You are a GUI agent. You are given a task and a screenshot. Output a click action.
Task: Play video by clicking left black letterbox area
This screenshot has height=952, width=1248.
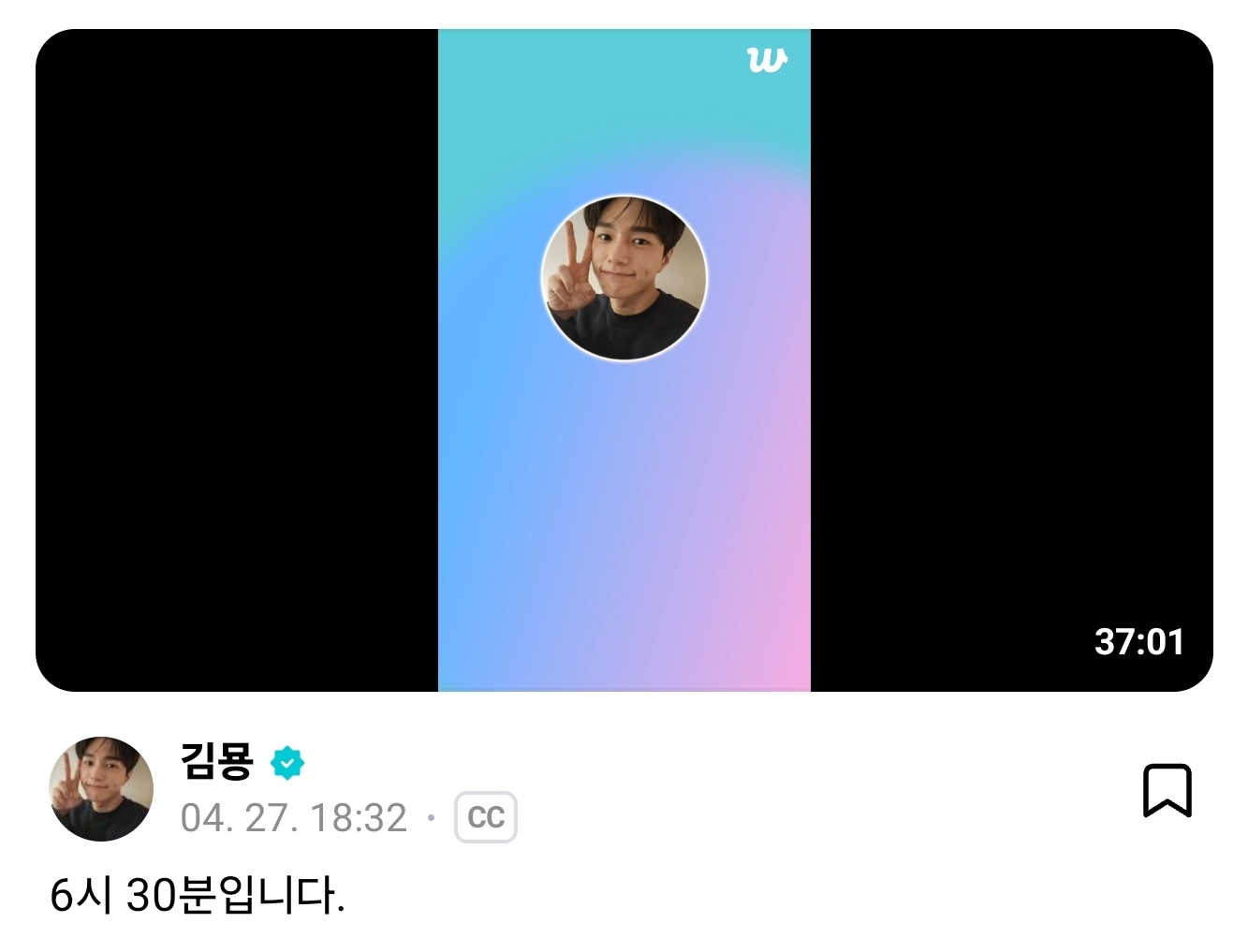tap(237, 360)
